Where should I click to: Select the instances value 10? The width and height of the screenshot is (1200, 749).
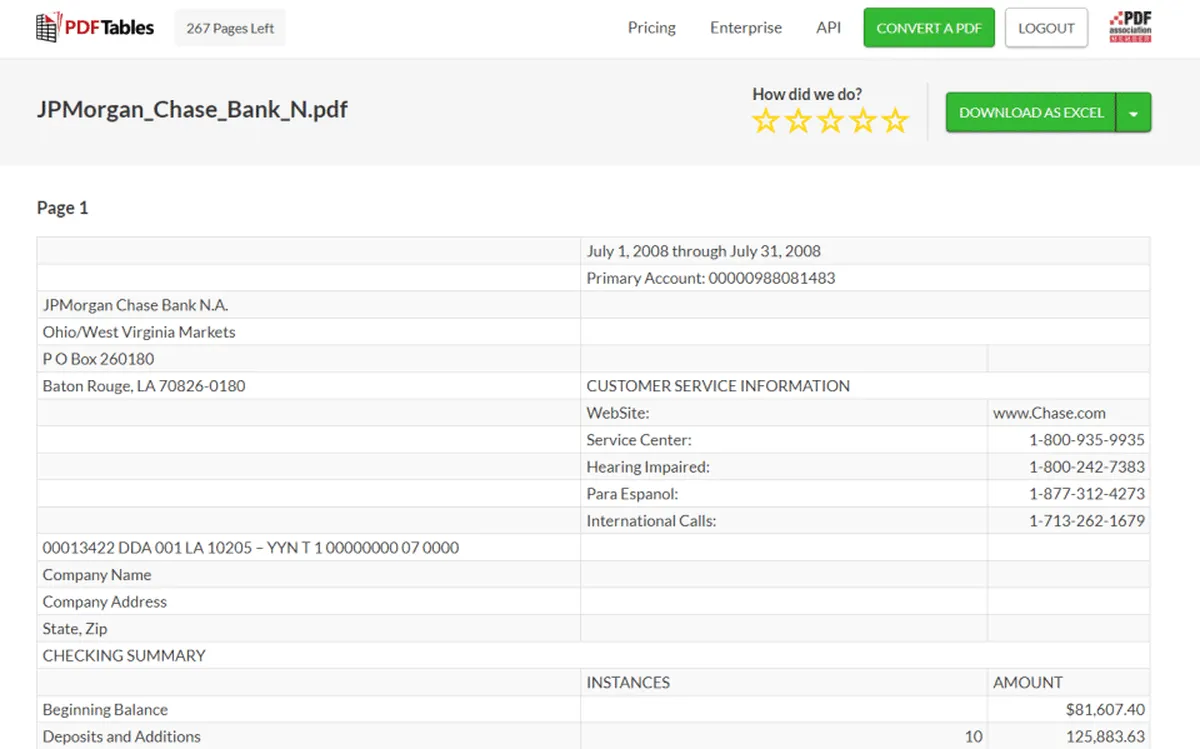pos(973,737)
